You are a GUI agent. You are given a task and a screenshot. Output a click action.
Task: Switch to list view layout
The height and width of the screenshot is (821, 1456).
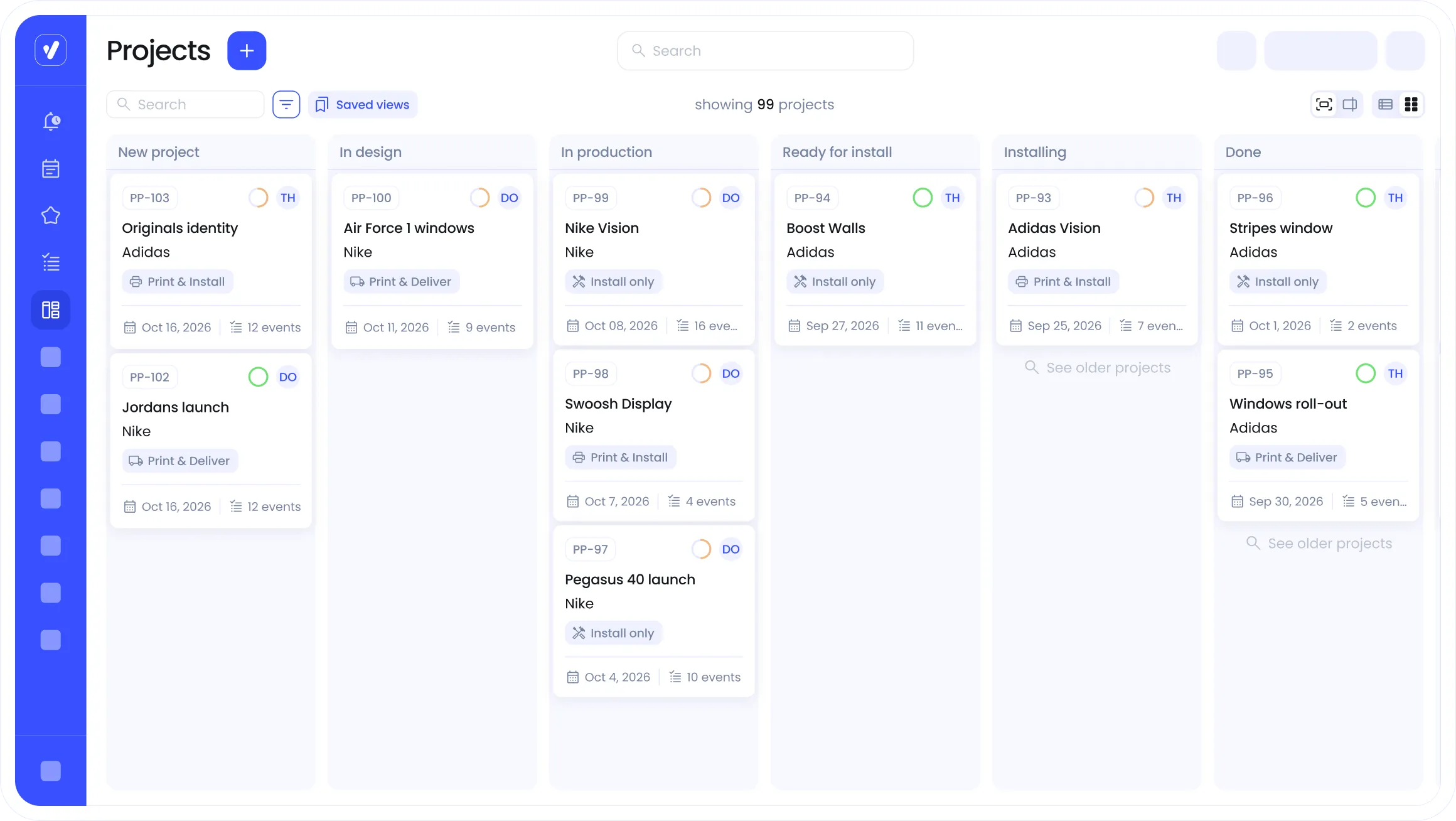pyautogui.click(x=1385, y=104)
